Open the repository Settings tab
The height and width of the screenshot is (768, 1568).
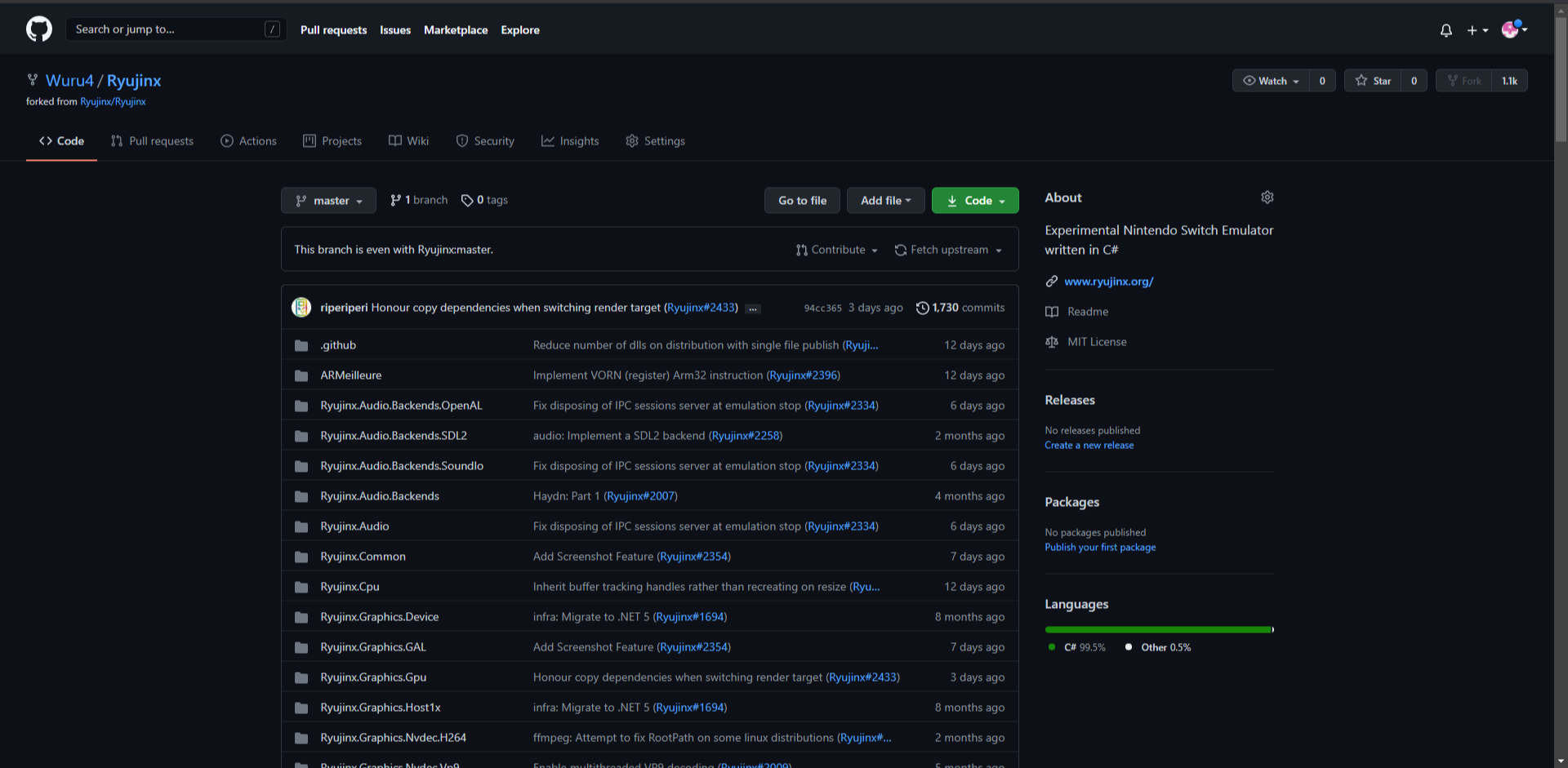coord(655,141)
